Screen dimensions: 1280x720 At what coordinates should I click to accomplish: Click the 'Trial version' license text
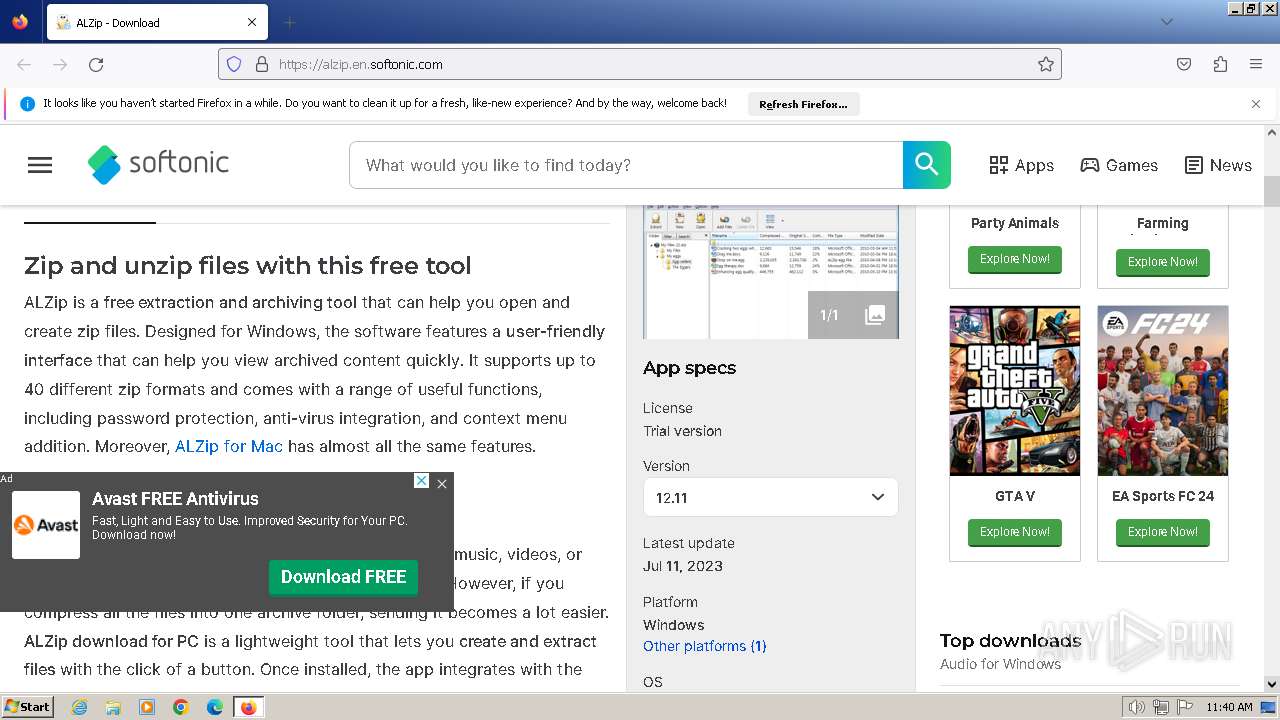(x=682, y=431)
